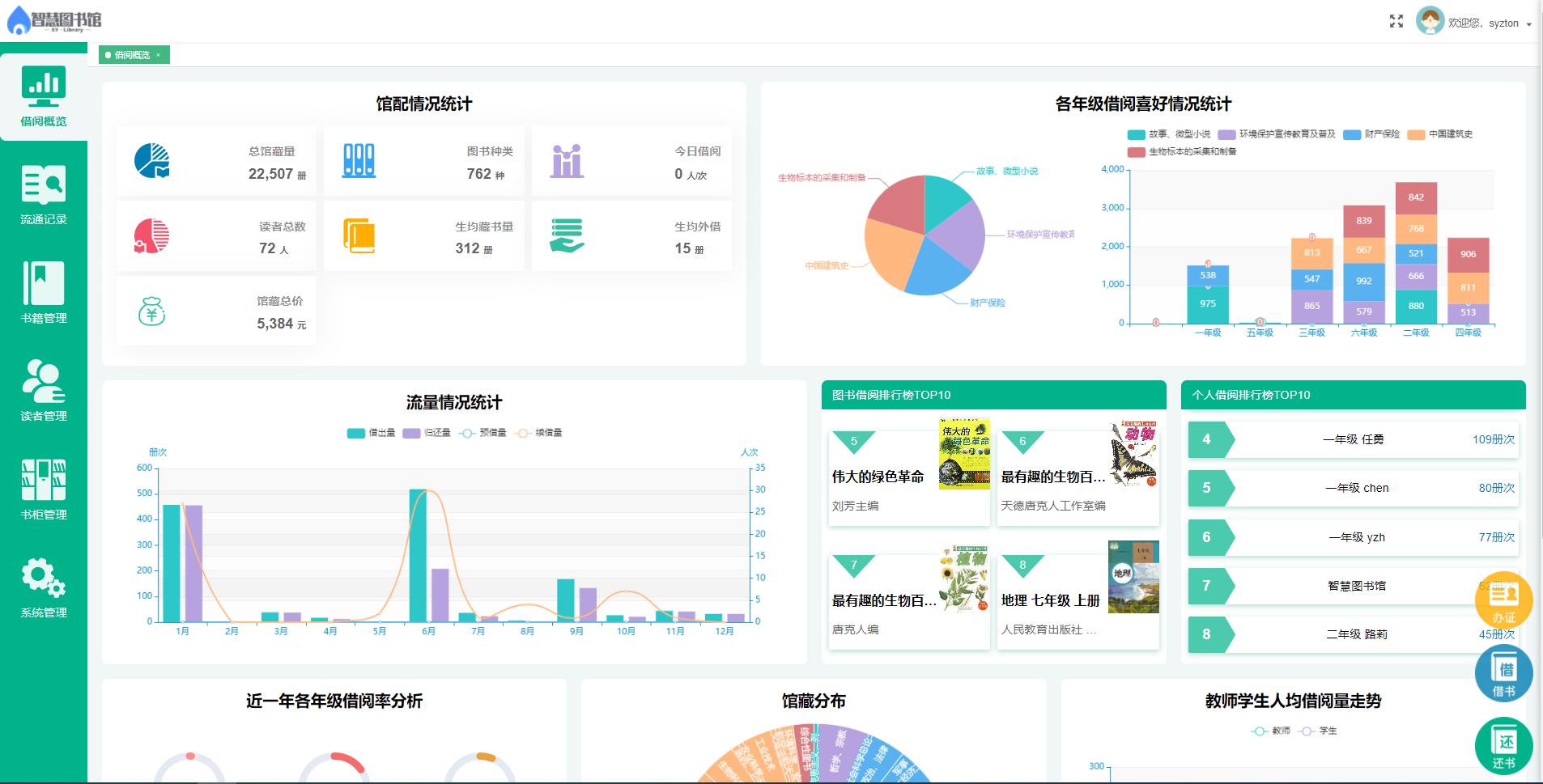1543x784 pixels.
Task: Click the 842 segment of 二年级 bar
Action: pos(1416,198)
